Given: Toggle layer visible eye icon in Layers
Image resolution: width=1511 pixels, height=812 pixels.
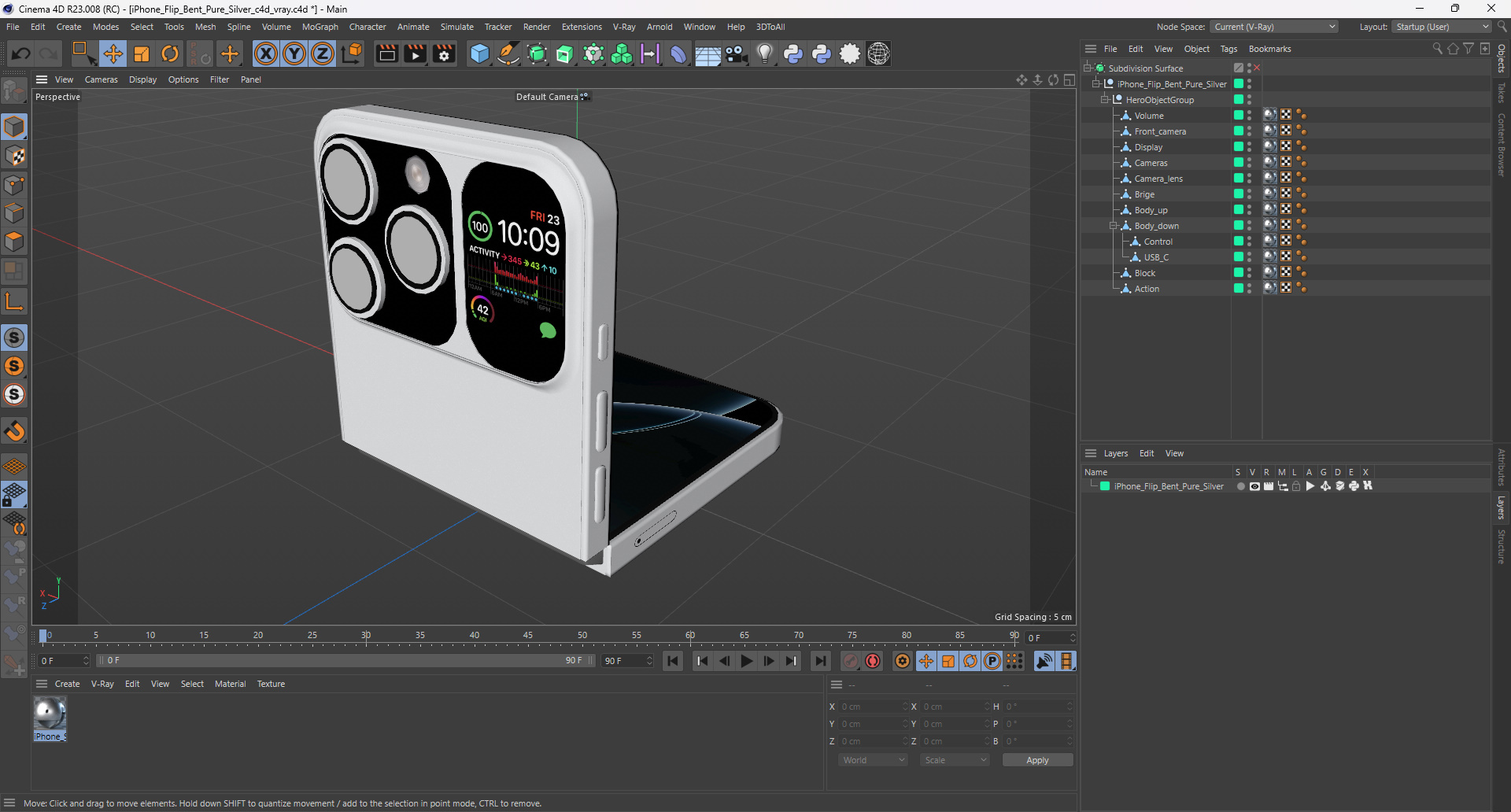Looking at the screenshot, I should pos(1254,486).
